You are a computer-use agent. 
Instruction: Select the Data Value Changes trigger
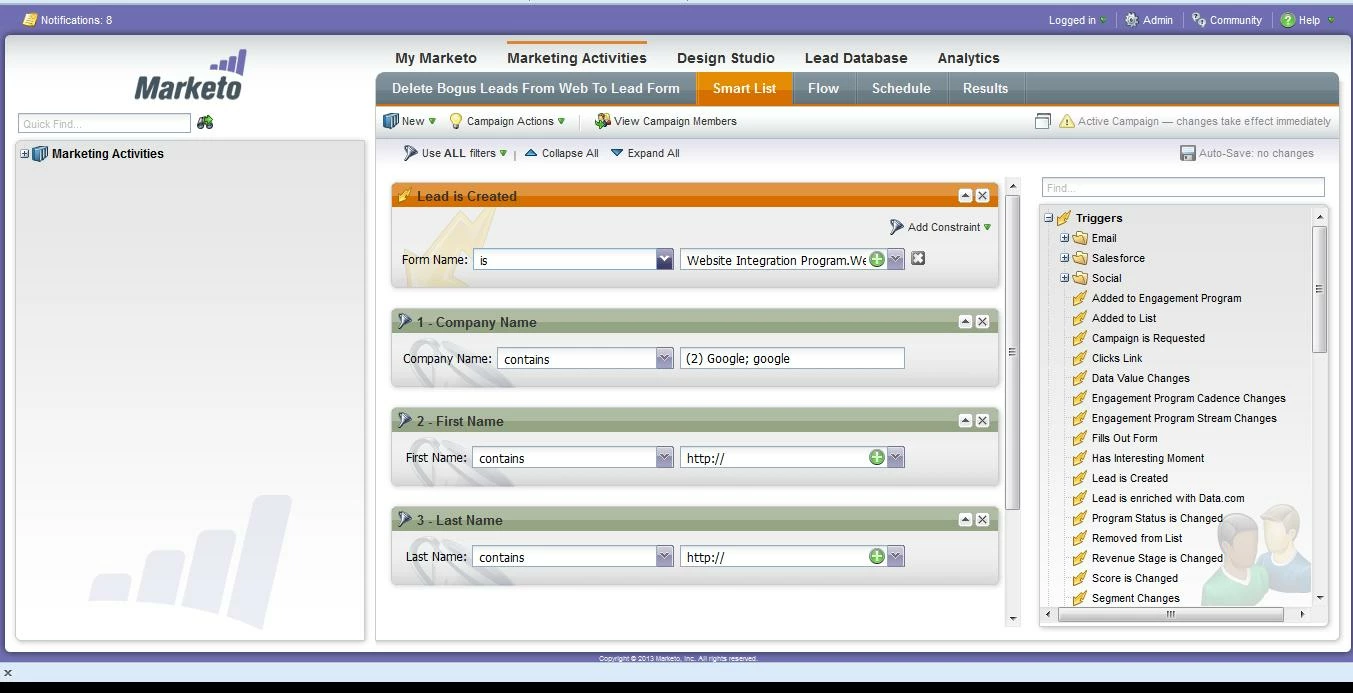pyautogui.click(x=1140, y=378)
